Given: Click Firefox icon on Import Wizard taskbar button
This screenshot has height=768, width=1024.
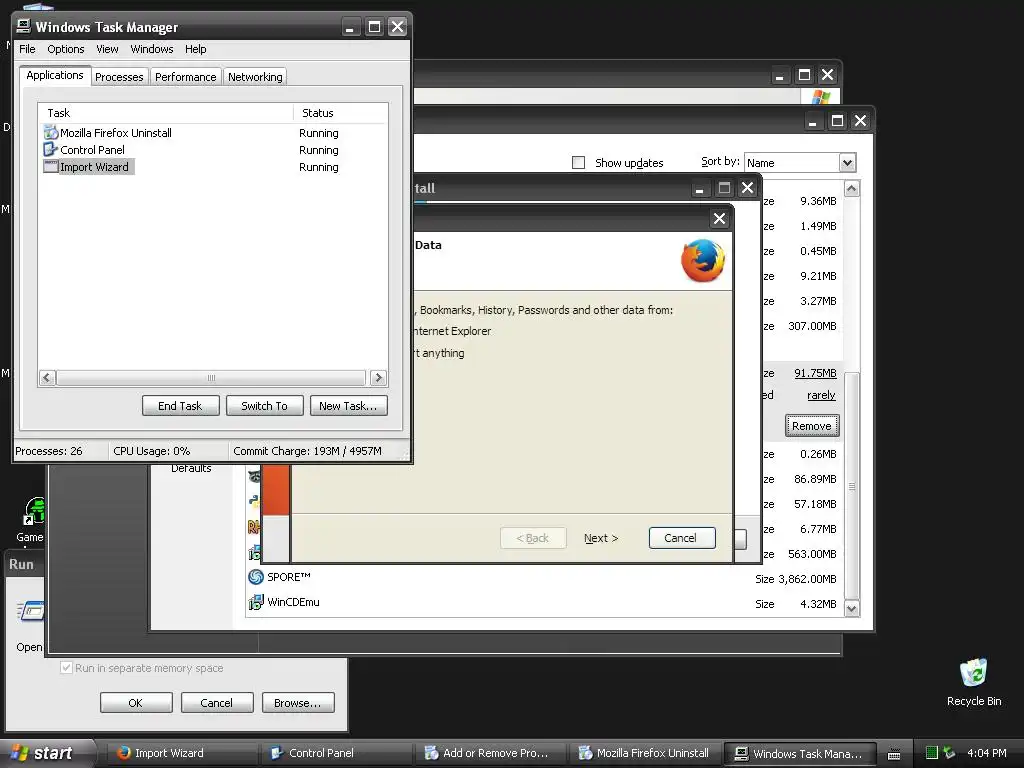Looking at the screenshot, I should (x=123, y=753).
